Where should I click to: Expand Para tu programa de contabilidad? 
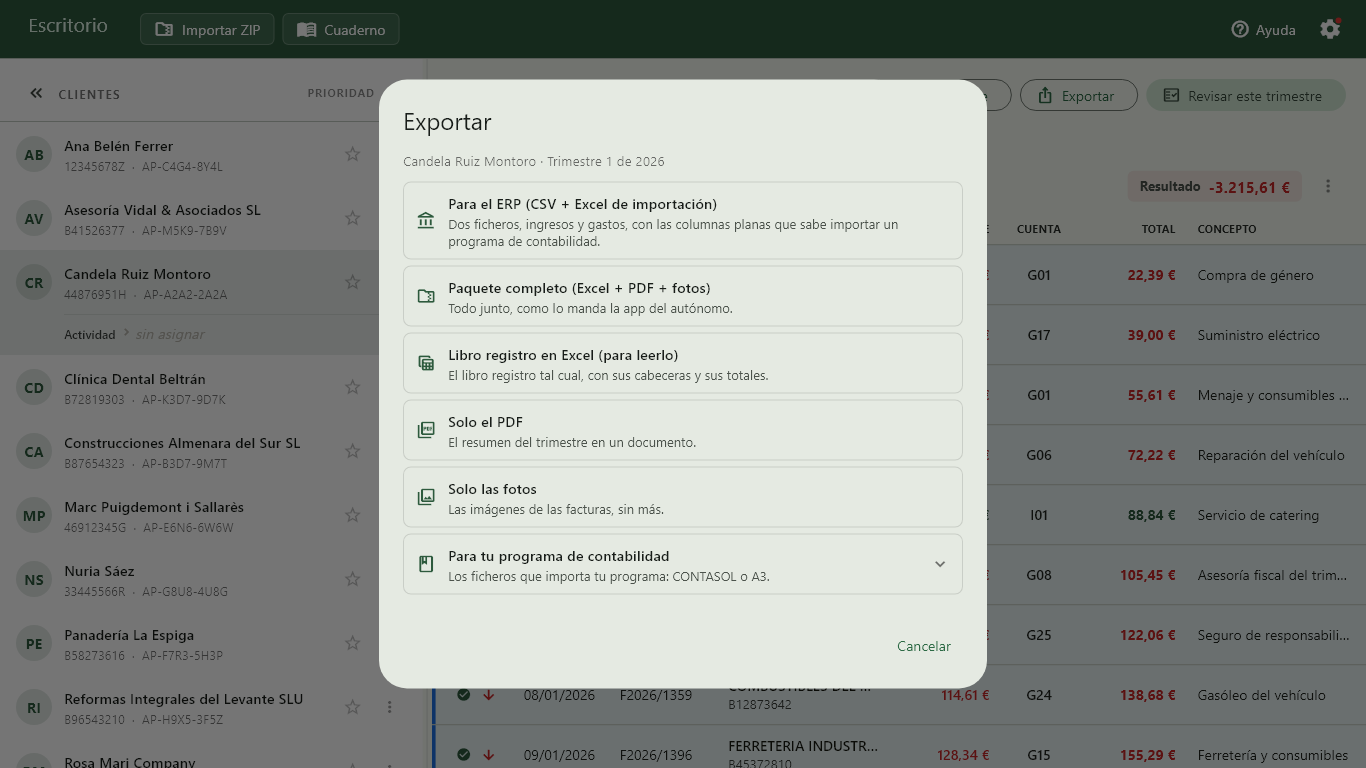point(683,564)
